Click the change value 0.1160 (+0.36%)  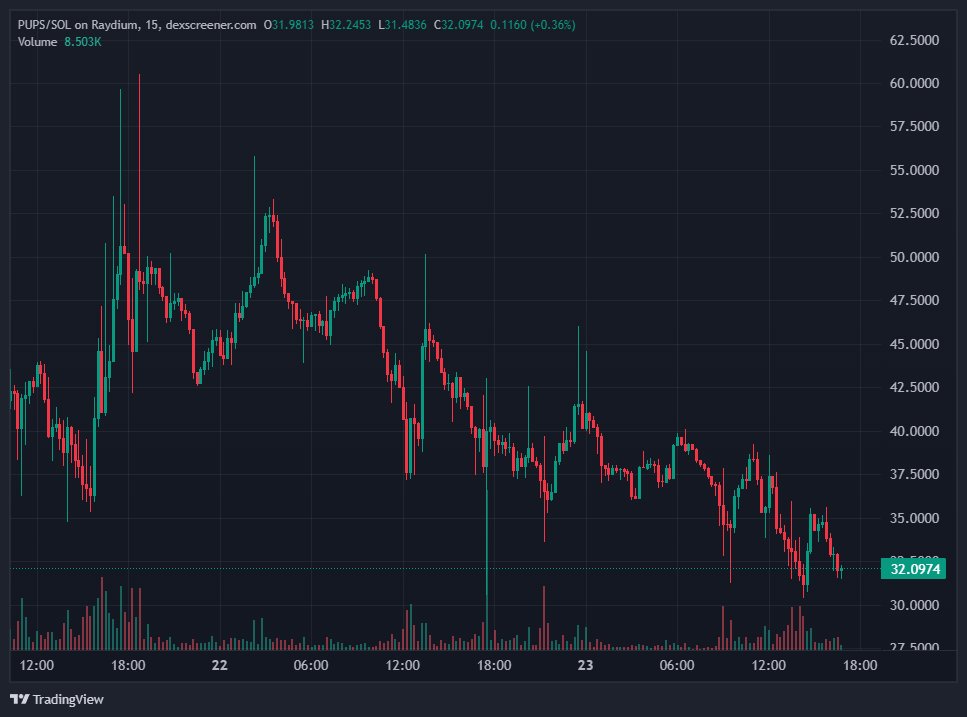click(x=533, y=25)
